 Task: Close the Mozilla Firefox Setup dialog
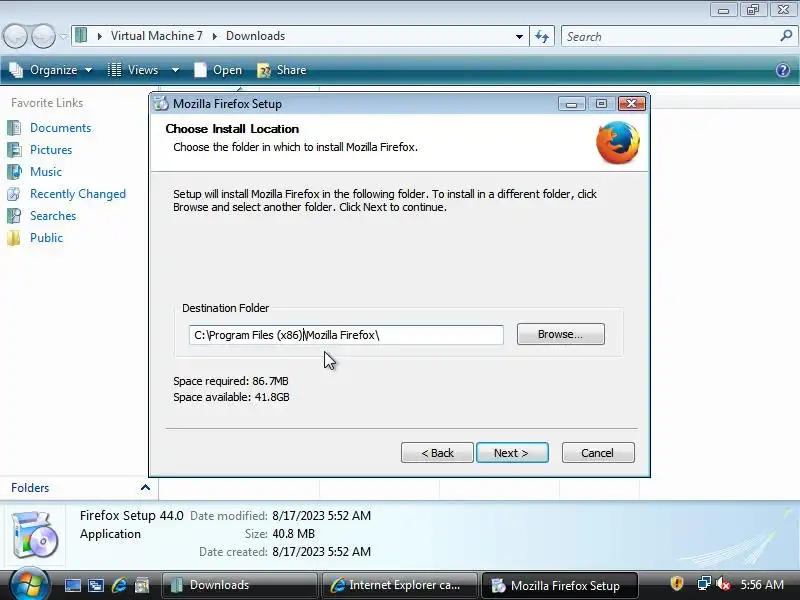point(632,104)
